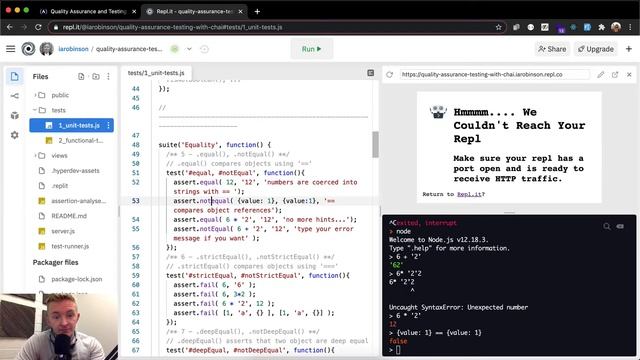
Task: Close the Quality Assurance and Testing tab
Action: coord(134,11)
